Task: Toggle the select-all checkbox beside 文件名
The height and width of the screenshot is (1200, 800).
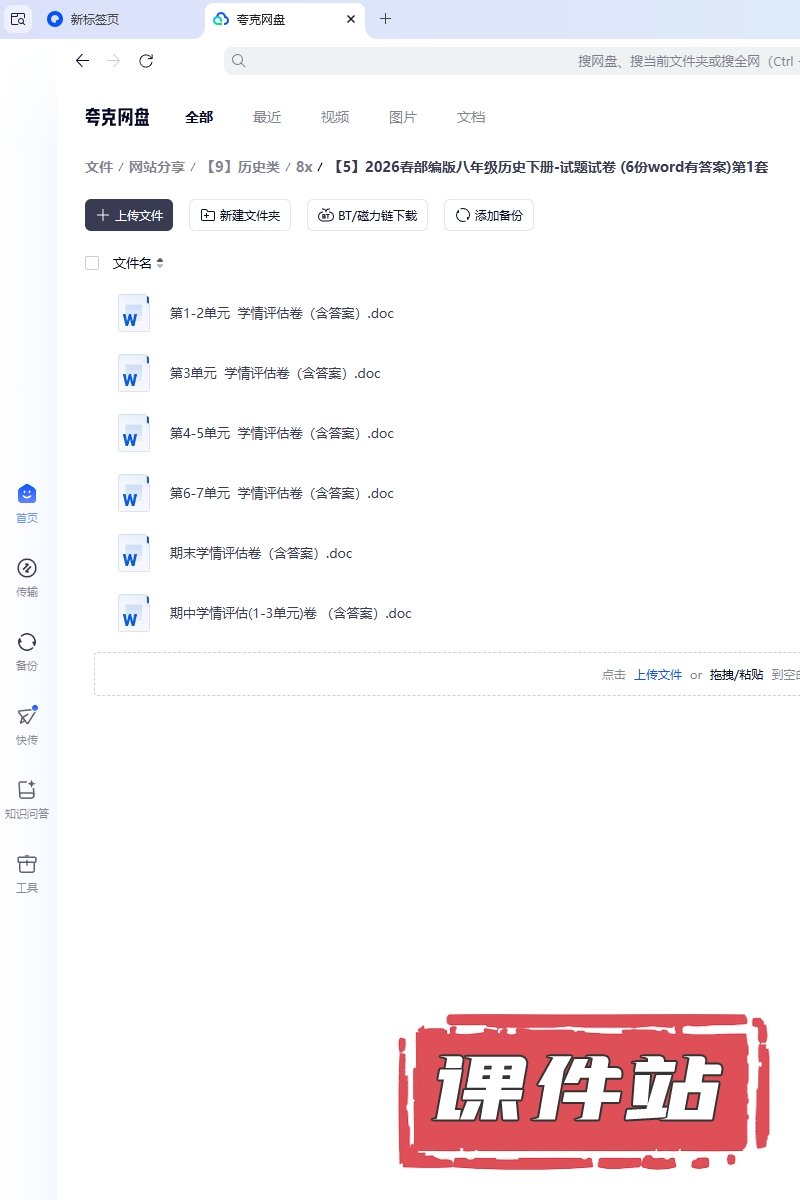Action: tap(92, 263)
